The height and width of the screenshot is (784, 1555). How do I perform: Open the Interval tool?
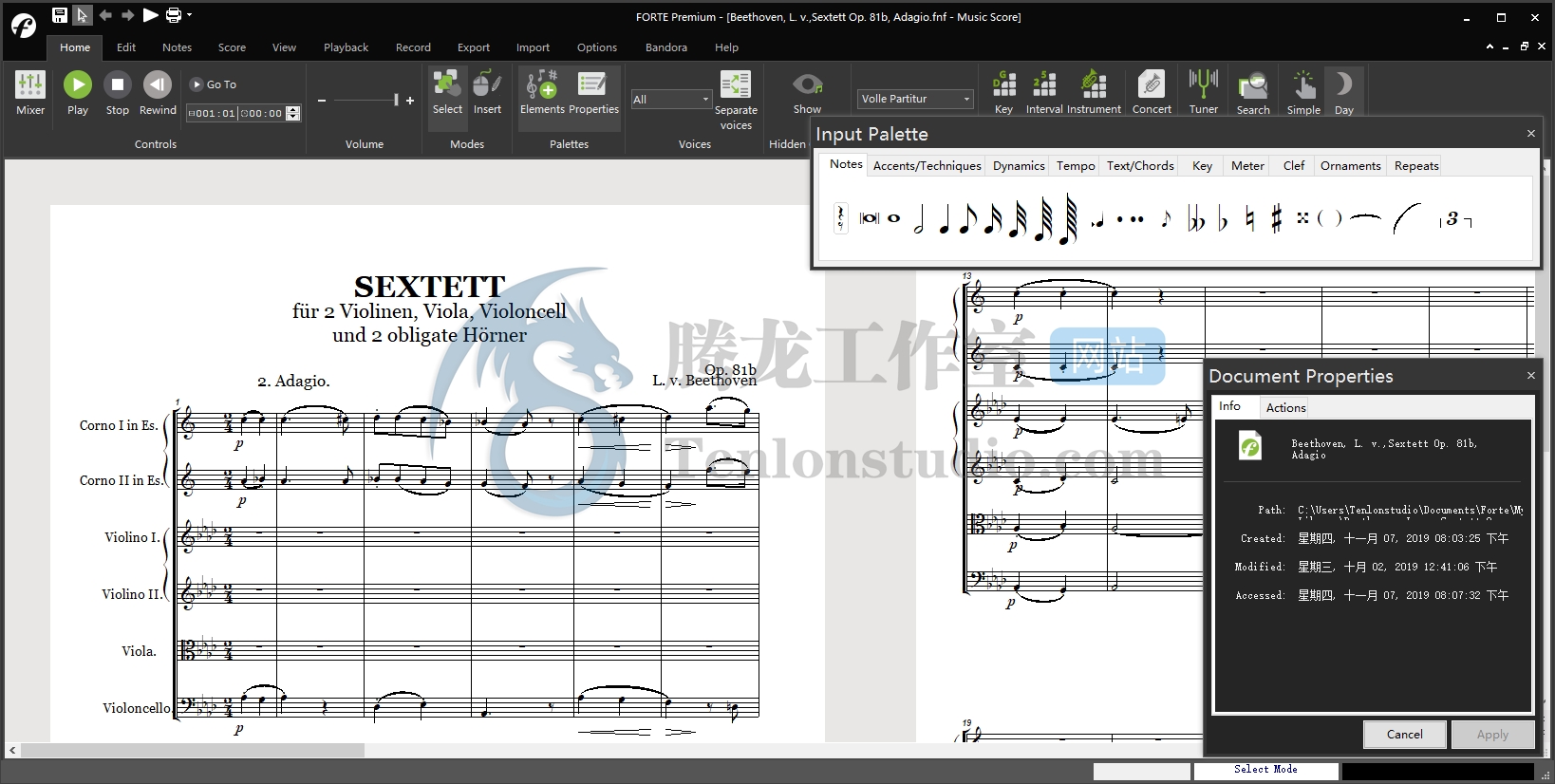point(1044,93)
